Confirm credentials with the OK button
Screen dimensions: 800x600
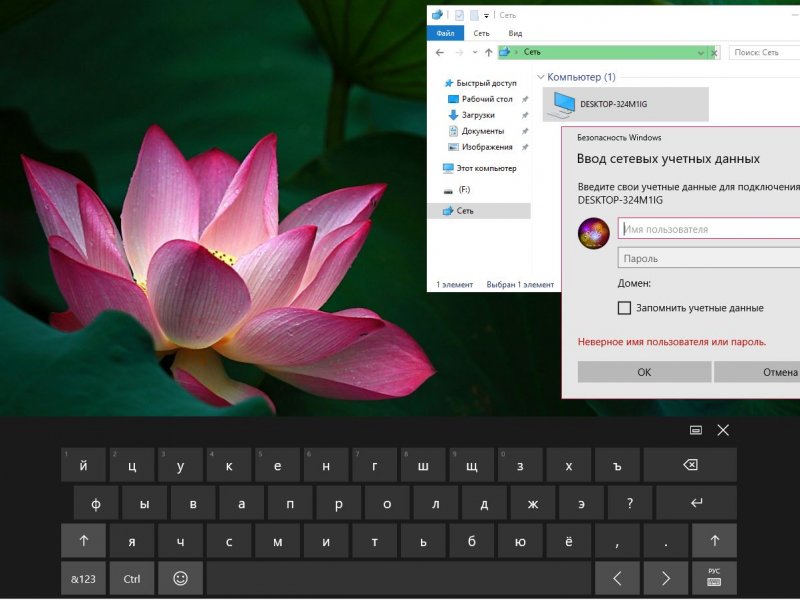644,372
